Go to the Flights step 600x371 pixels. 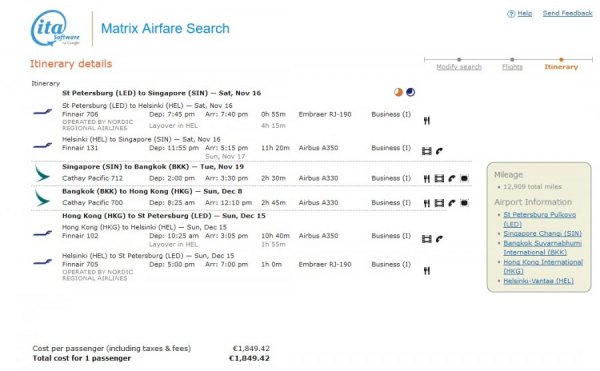[512, 67]
